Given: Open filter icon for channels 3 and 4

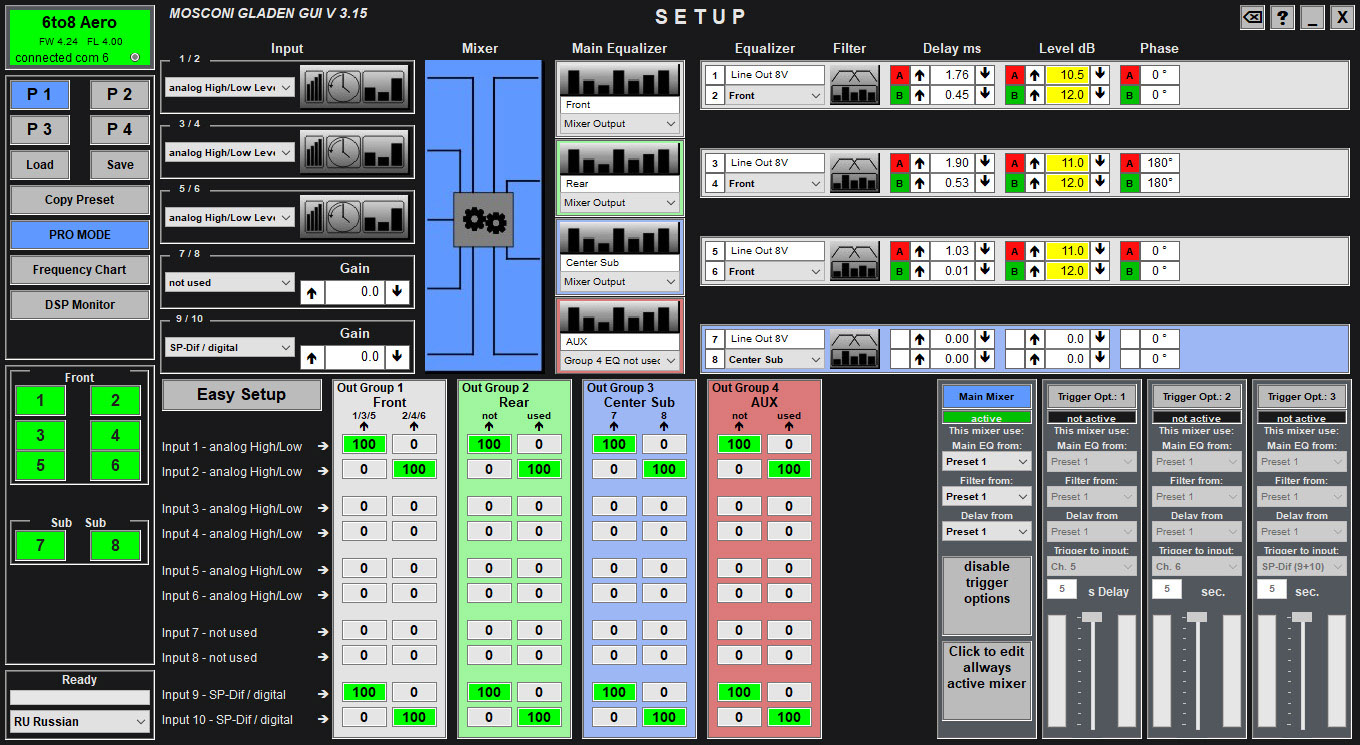Looking at the screenshot, I should tap(855, 173).
